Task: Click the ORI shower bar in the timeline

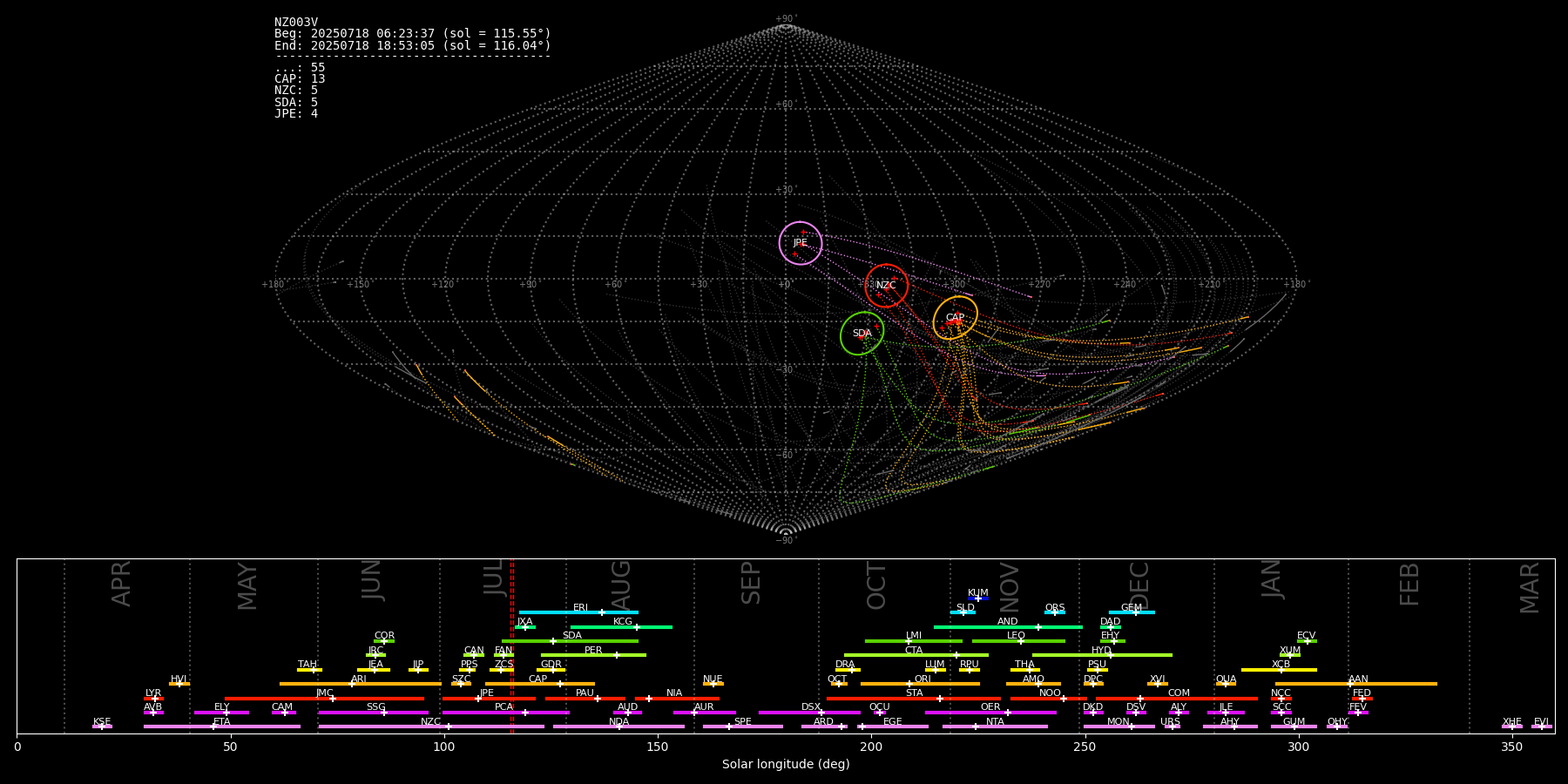Action: point(920,684)
